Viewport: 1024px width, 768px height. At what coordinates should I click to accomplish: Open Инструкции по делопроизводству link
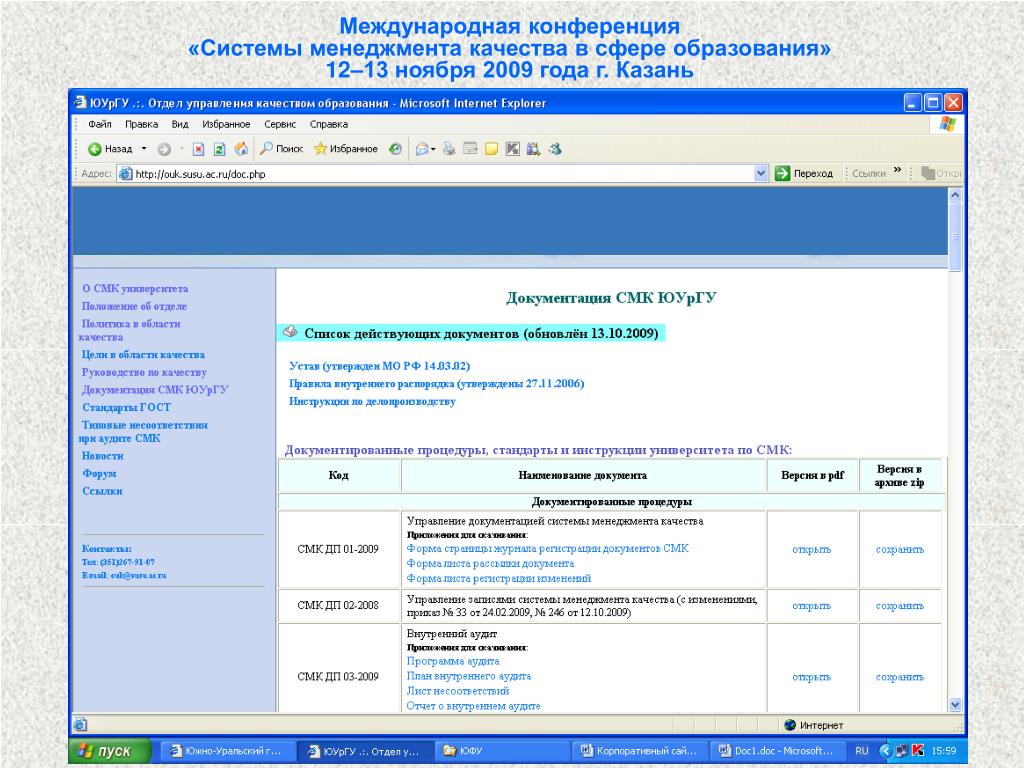pyautogui.click(x=372, y=402)
